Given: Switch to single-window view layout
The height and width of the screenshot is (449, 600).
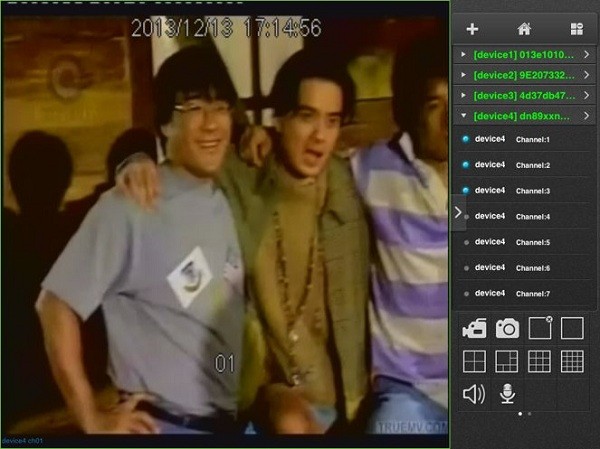Looking at the screenshot, I should click(572, 328).
